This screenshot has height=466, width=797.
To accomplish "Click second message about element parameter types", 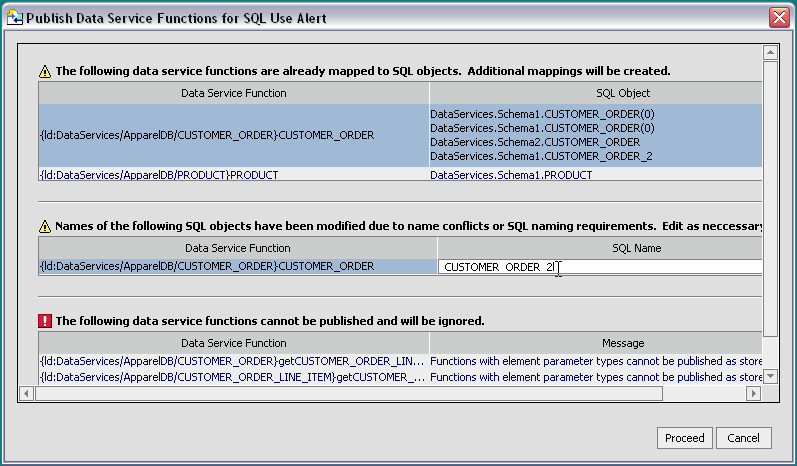I will 596,377.
